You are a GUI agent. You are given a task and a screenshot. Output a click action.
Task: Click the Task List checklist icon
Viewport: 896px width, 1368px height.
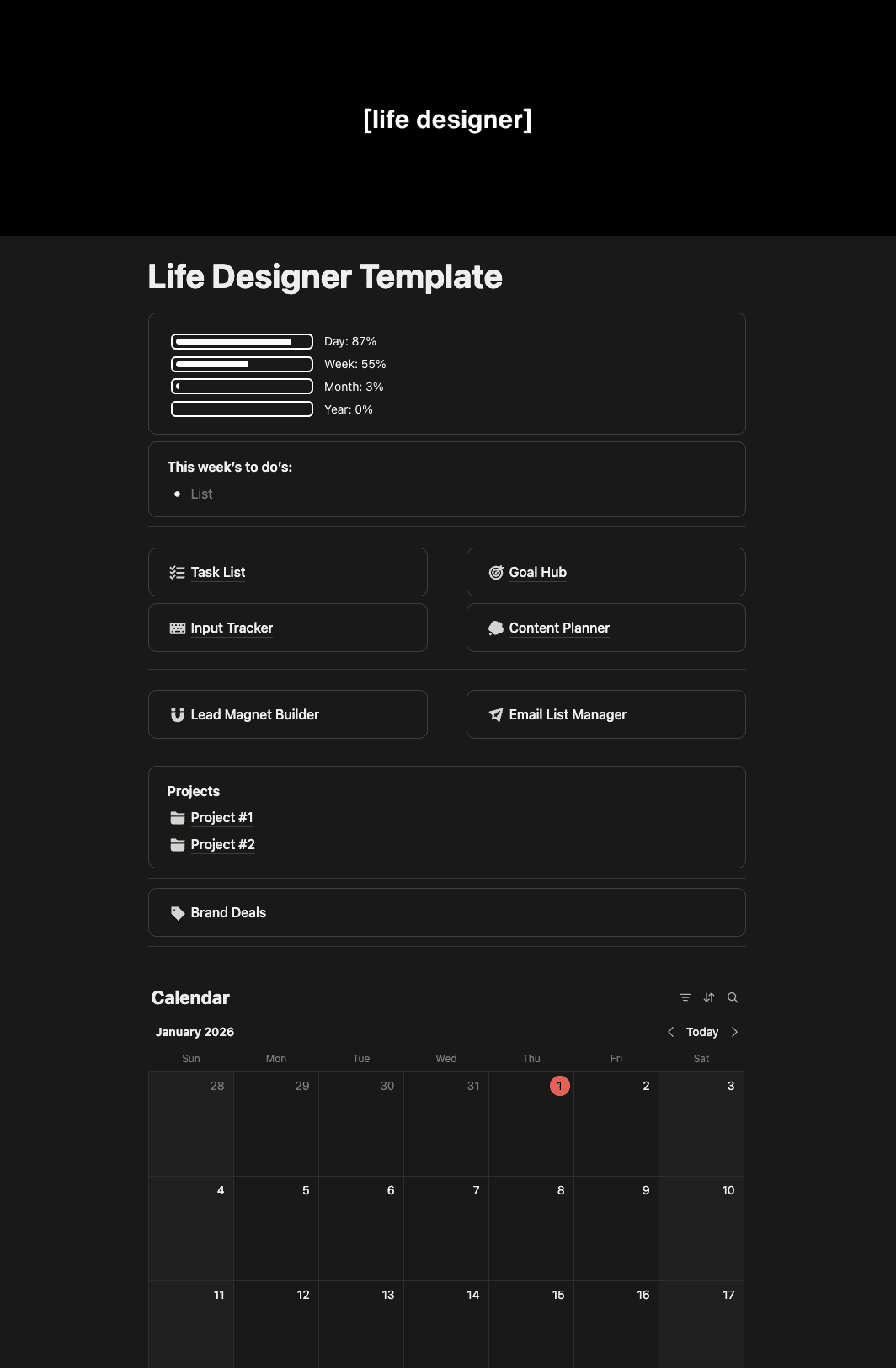pos(177,573)
